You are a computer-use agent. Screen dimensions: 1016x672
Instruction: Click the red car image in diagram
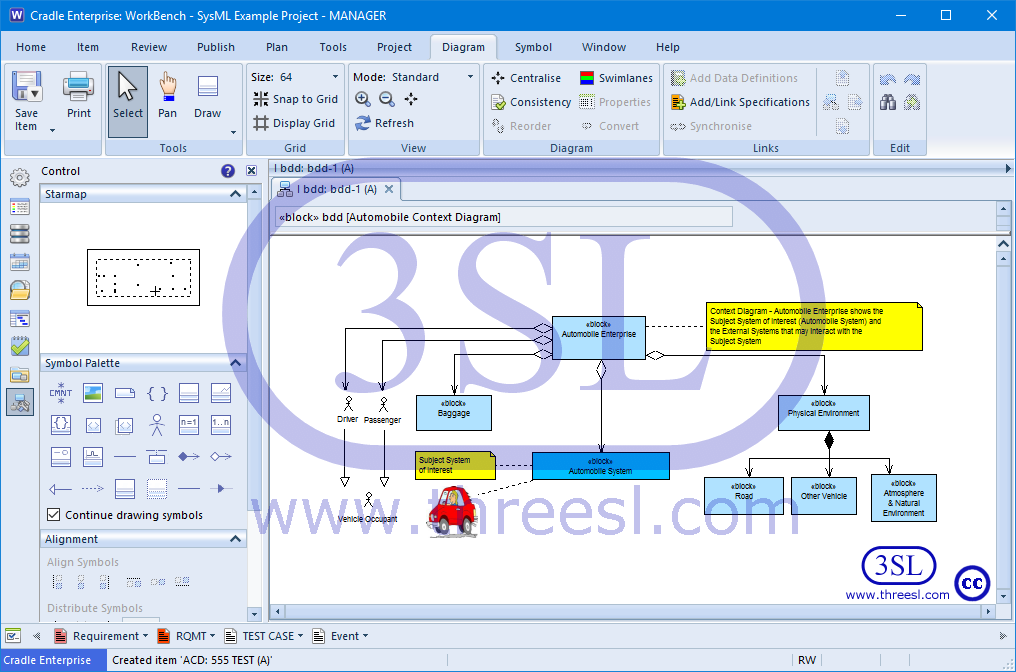click(453, 512)
